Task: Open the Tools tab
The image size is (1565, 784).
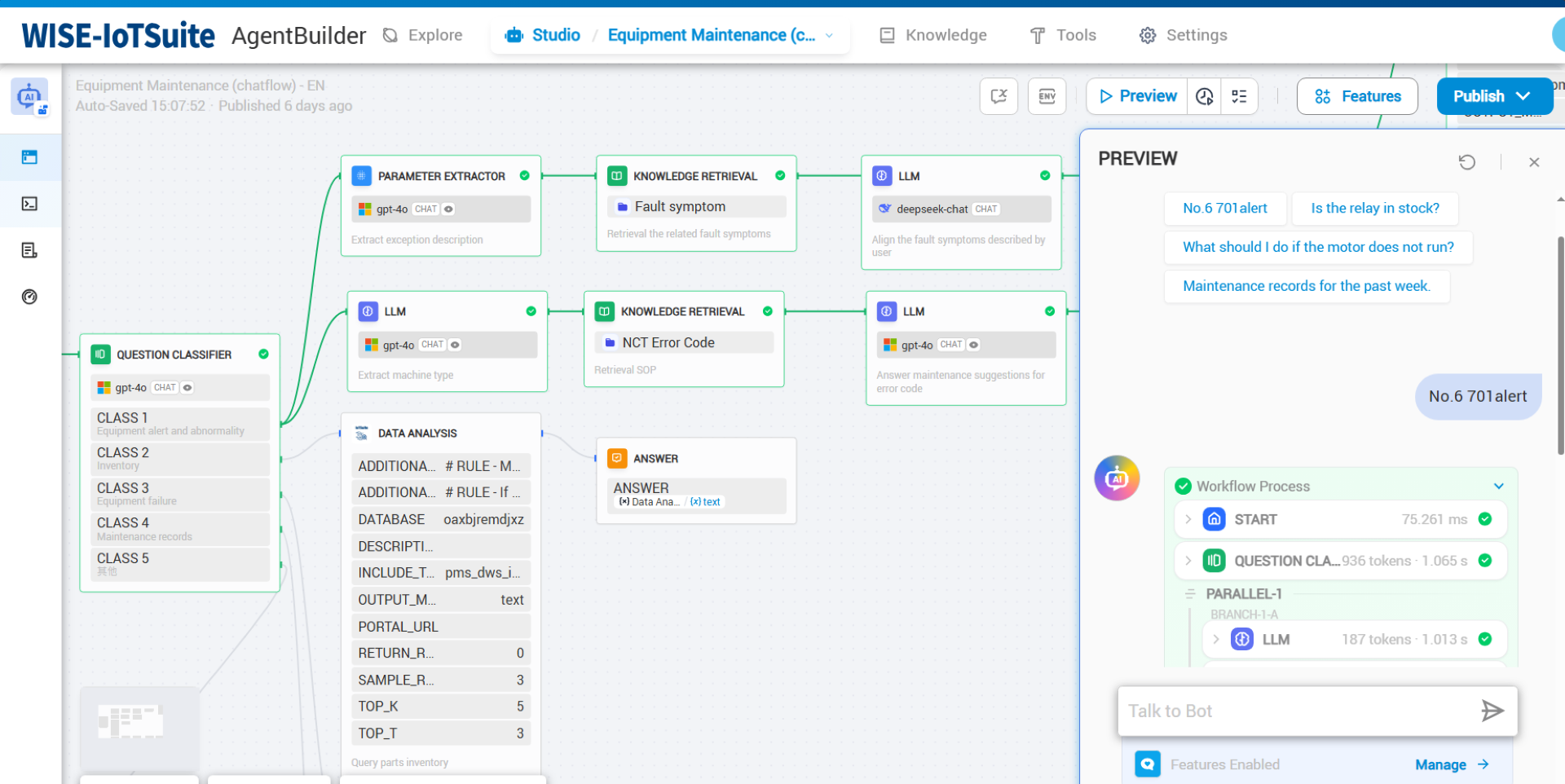Action: [x=1063, y=35]
